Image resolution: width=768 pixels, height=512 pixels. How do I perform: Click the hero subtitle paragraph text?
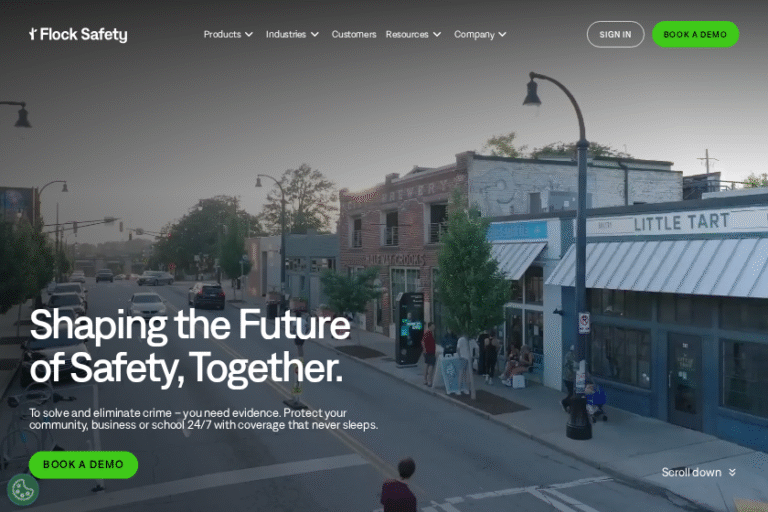203,419
